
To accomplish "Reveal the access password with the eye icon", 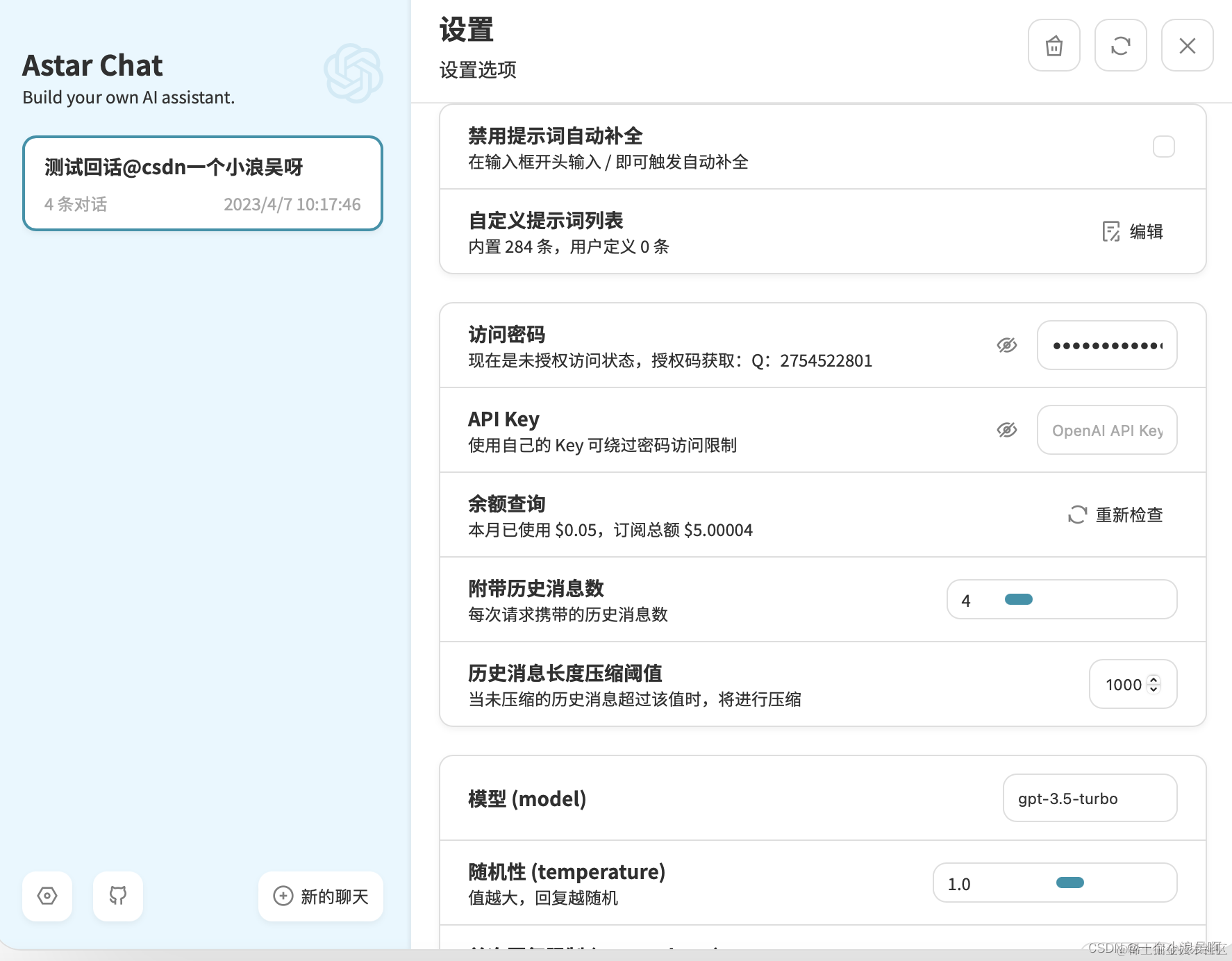I will (1006, 345).
